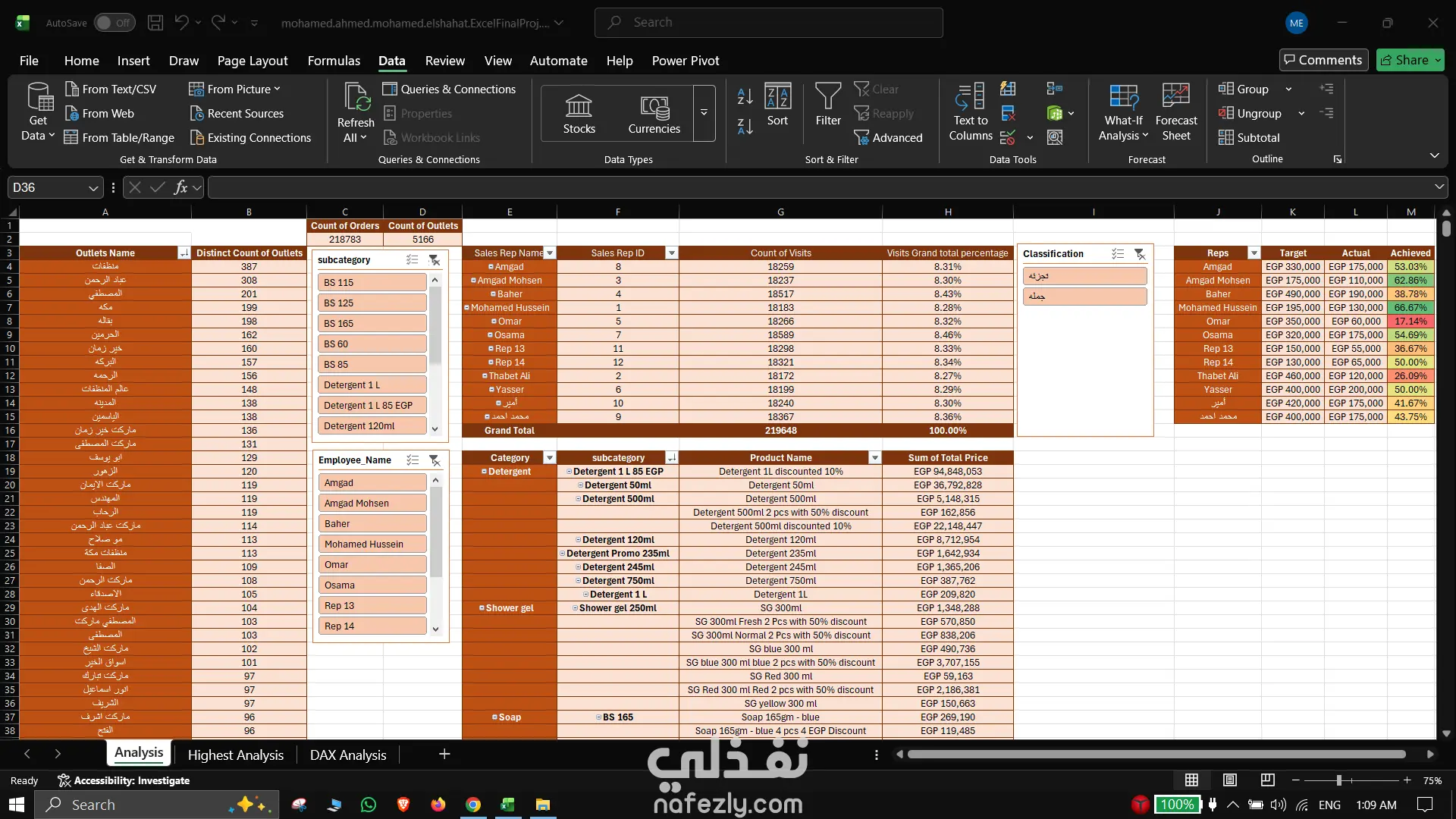The image size is (1456, 819).
Task: Click the Stocks data type icon
Action: [x=579, y=106]
